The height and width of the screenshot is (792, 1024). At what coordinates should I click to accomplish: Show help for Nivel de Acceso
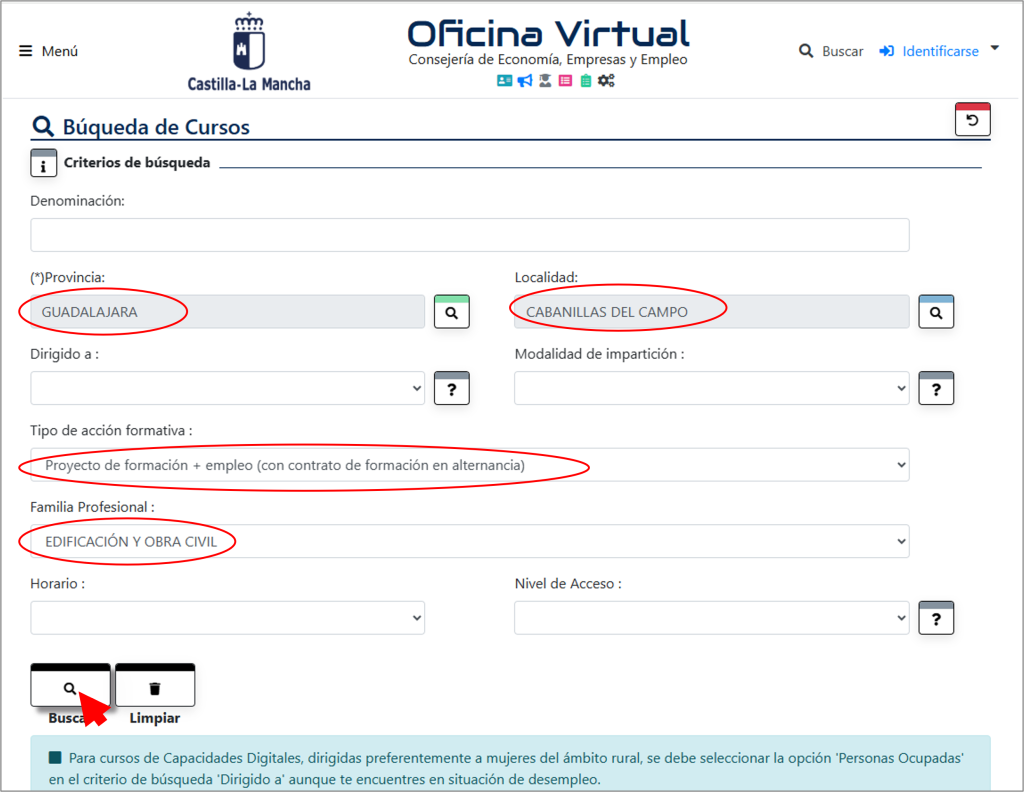936,619
